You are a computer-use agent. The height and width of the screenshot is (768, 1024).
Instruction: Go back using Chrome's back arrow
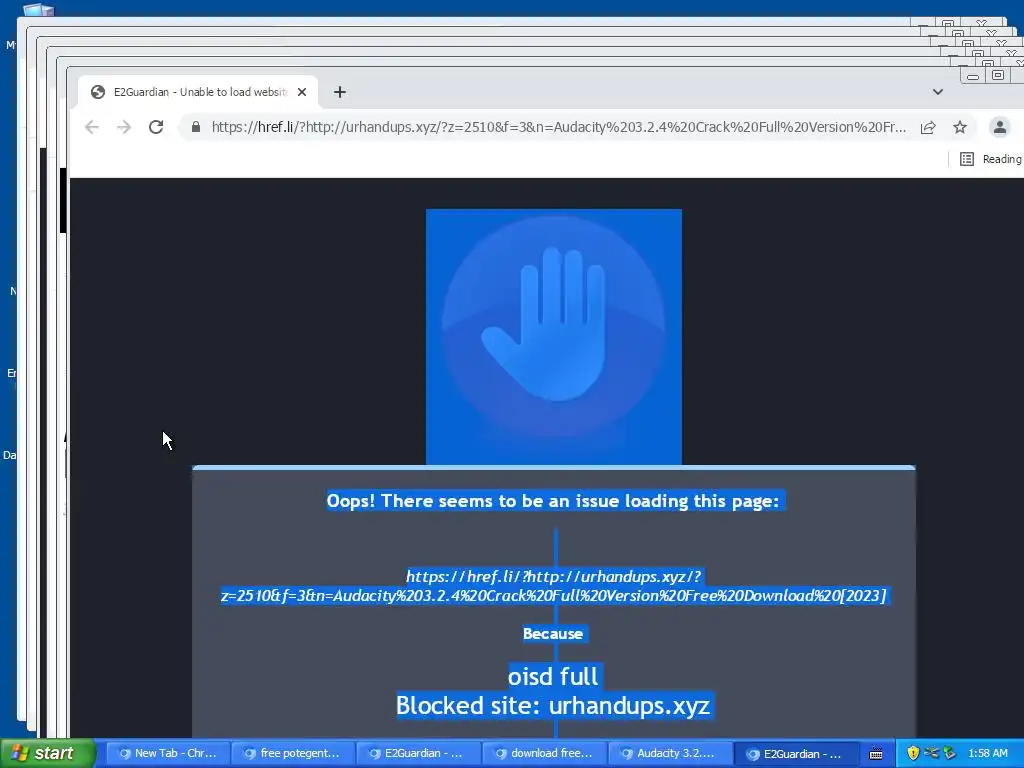[x=92, y=127]
